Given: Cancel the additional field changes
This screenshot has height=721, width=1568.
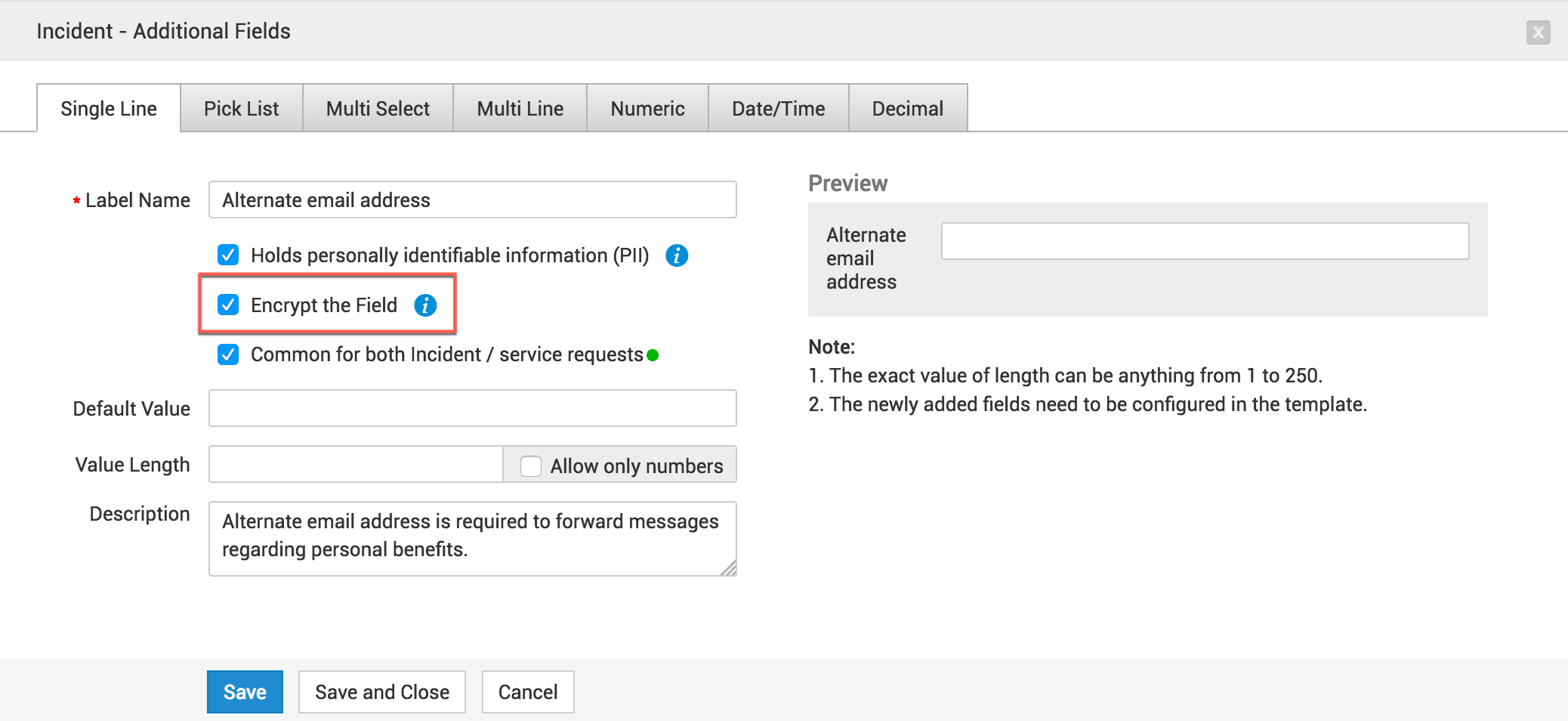Looking at the screenshot, I should (x=528, y=692).
